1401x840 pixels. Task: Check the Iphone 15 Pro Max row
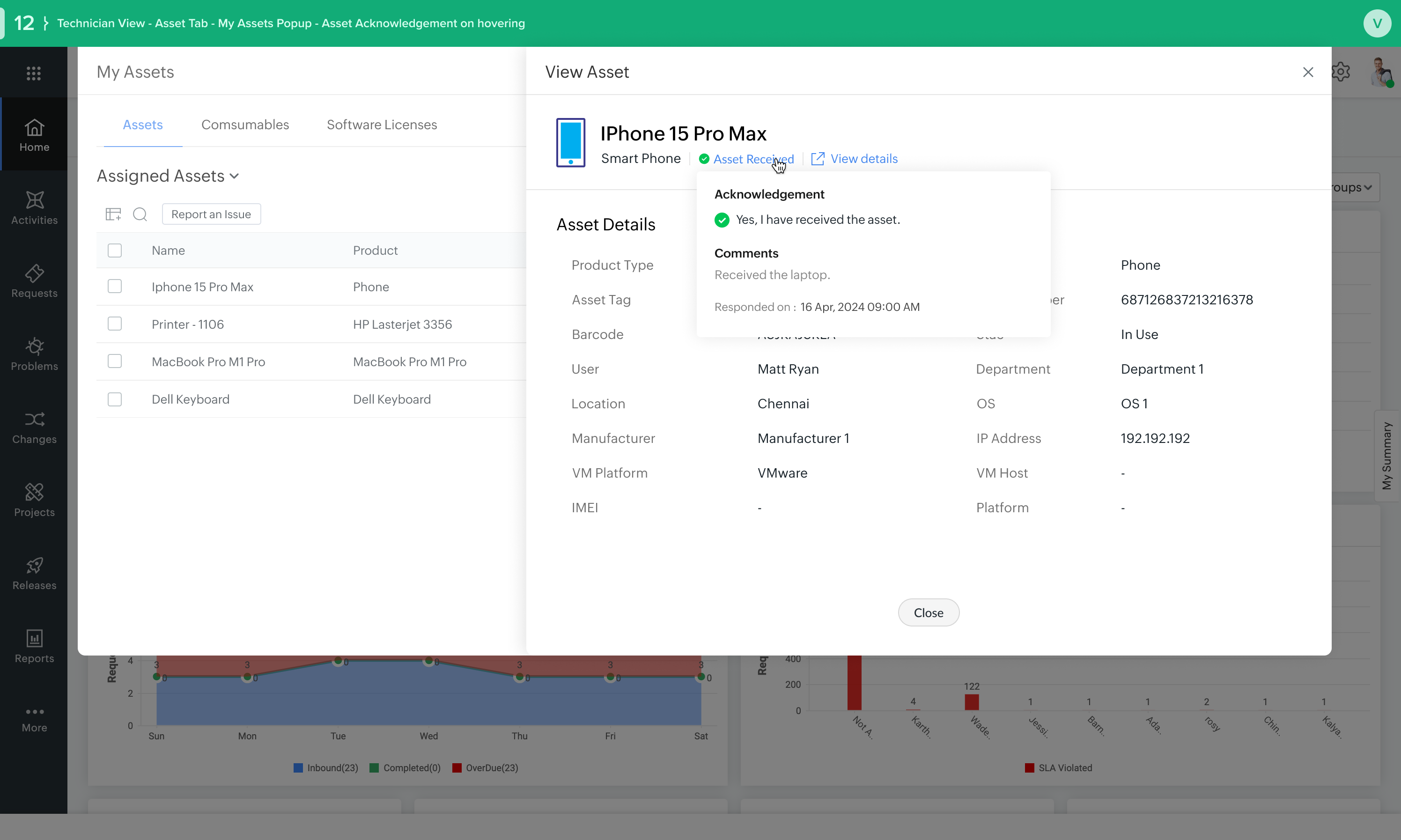[114, 287]
